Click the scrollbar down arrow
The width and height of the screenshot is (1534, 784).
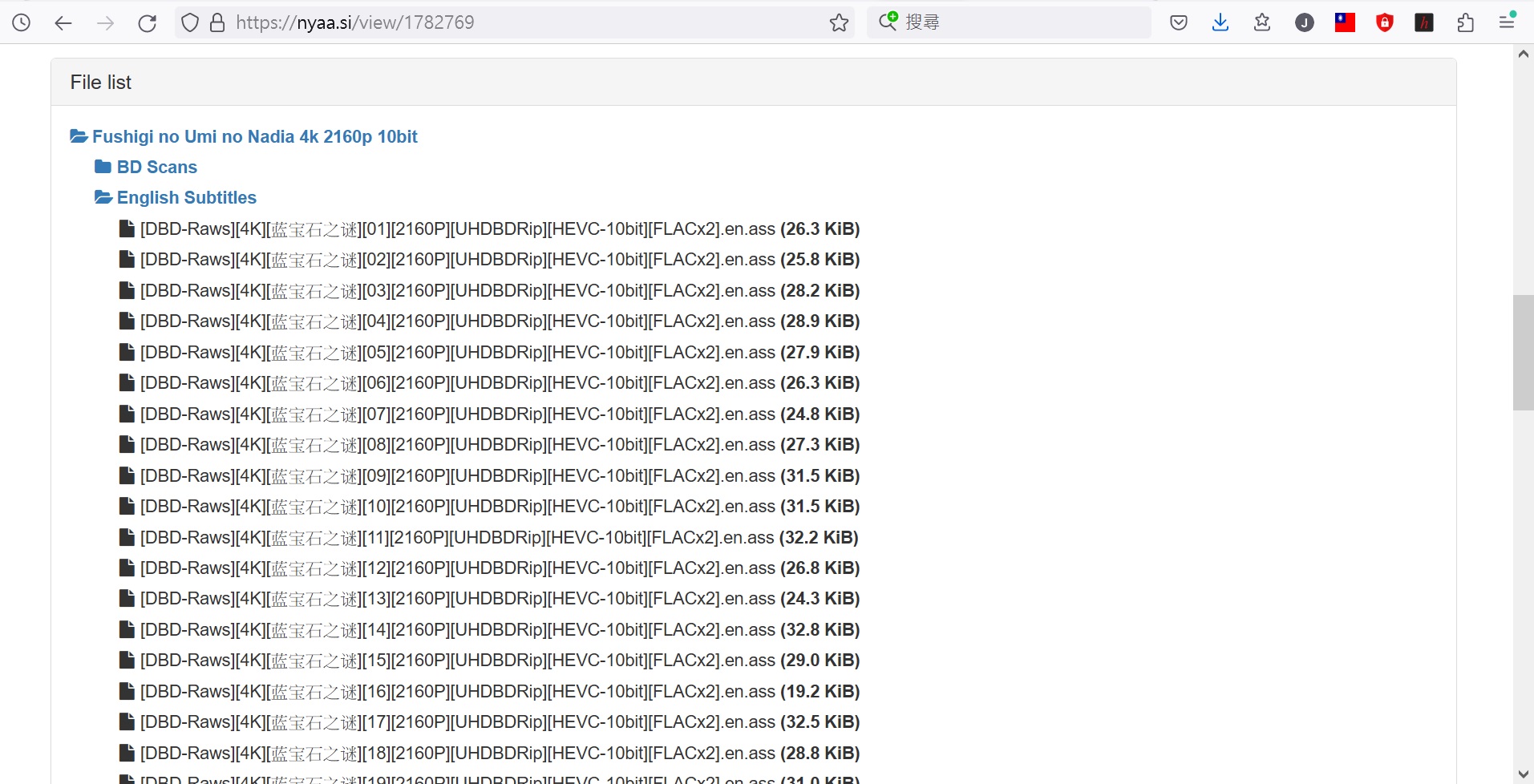coord(1524,774)
